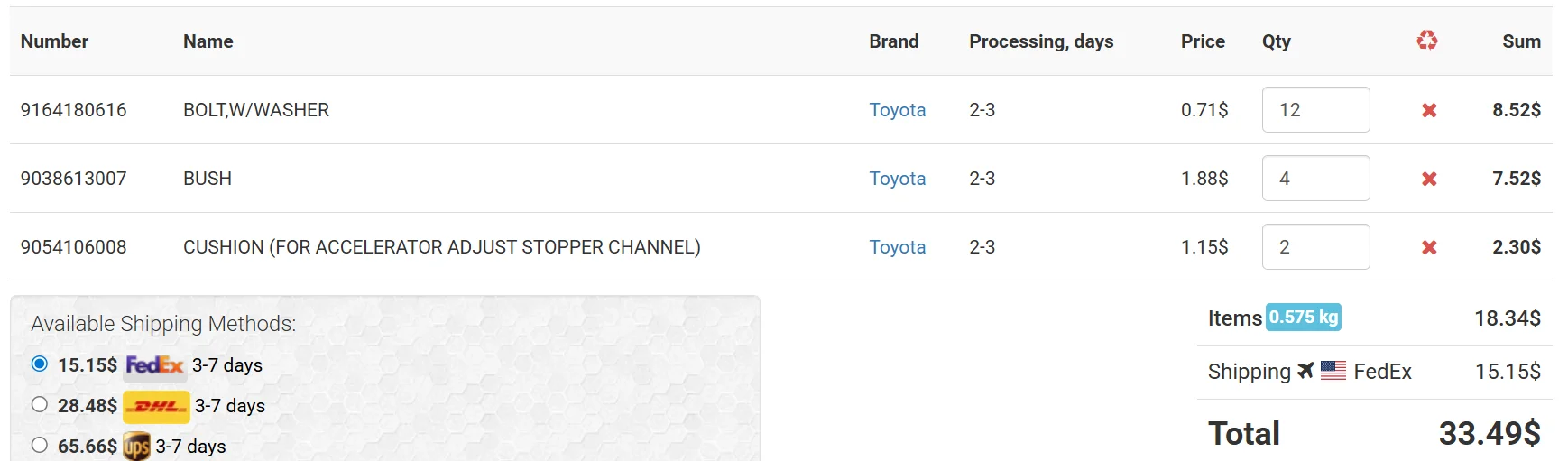Edit quantity field showing 12
Screen dimensions: 1568x461
1315,110
